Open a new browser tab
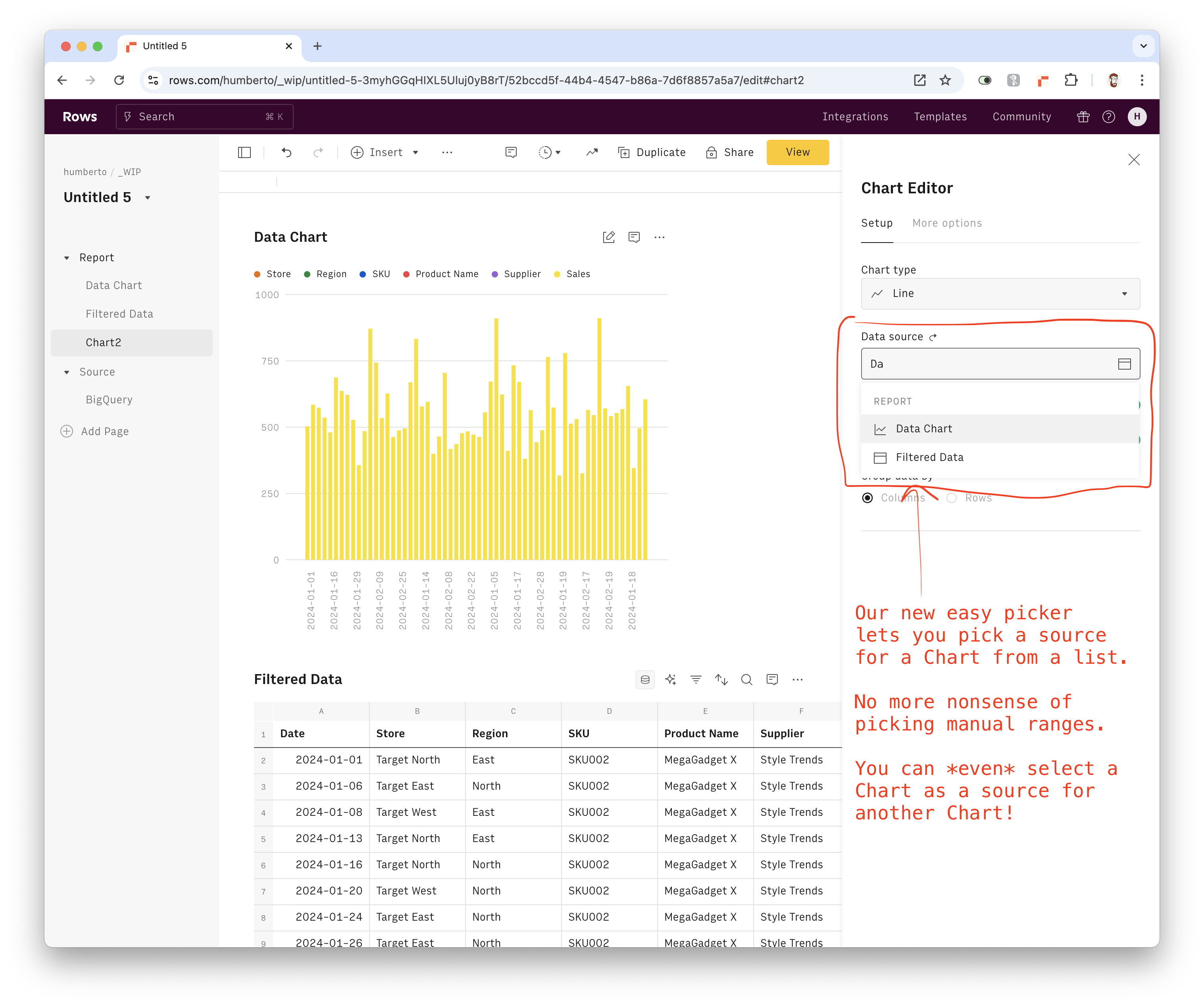 (x=317, y=46)
